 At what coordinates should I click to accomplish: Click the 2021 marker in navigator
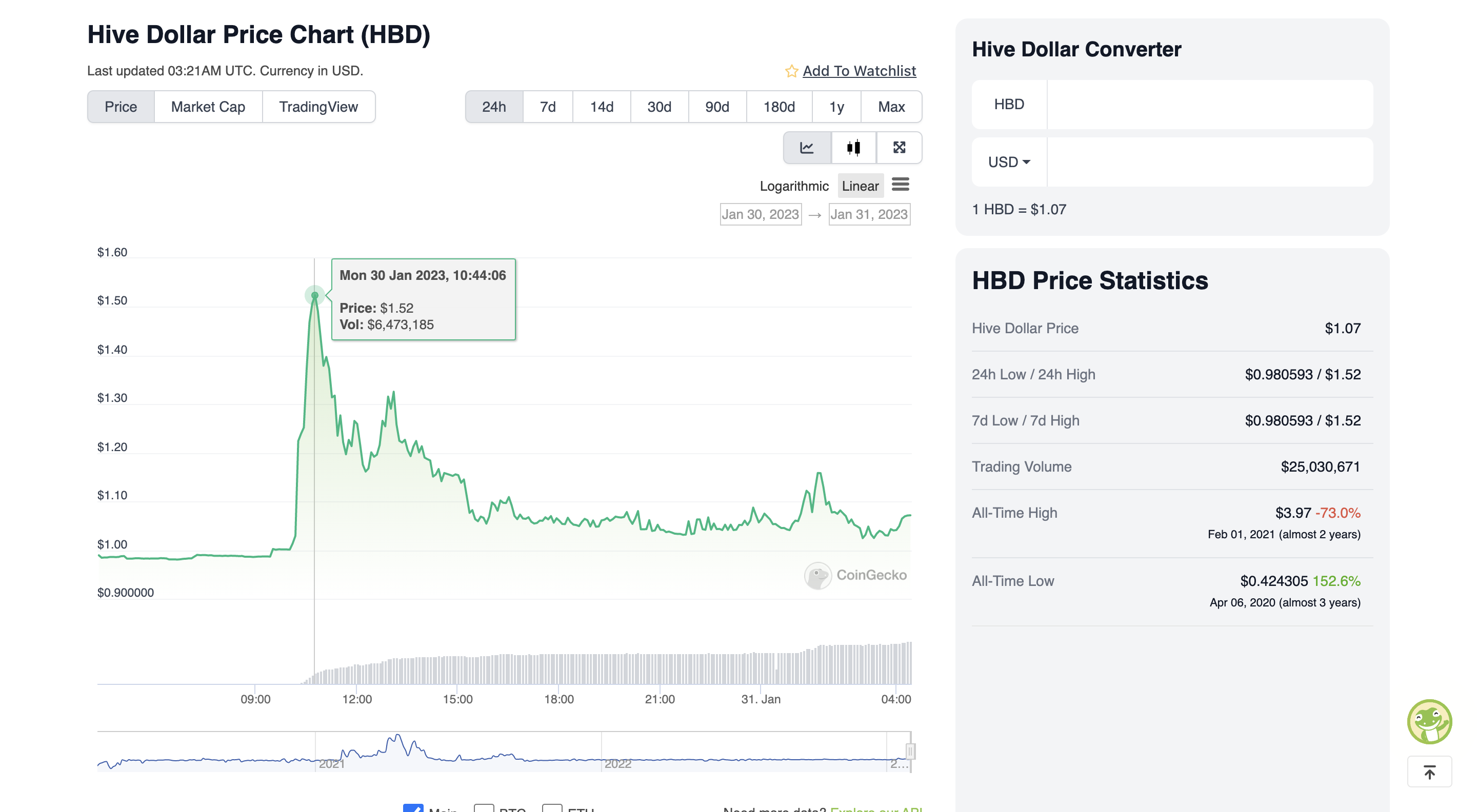[331, 764]
